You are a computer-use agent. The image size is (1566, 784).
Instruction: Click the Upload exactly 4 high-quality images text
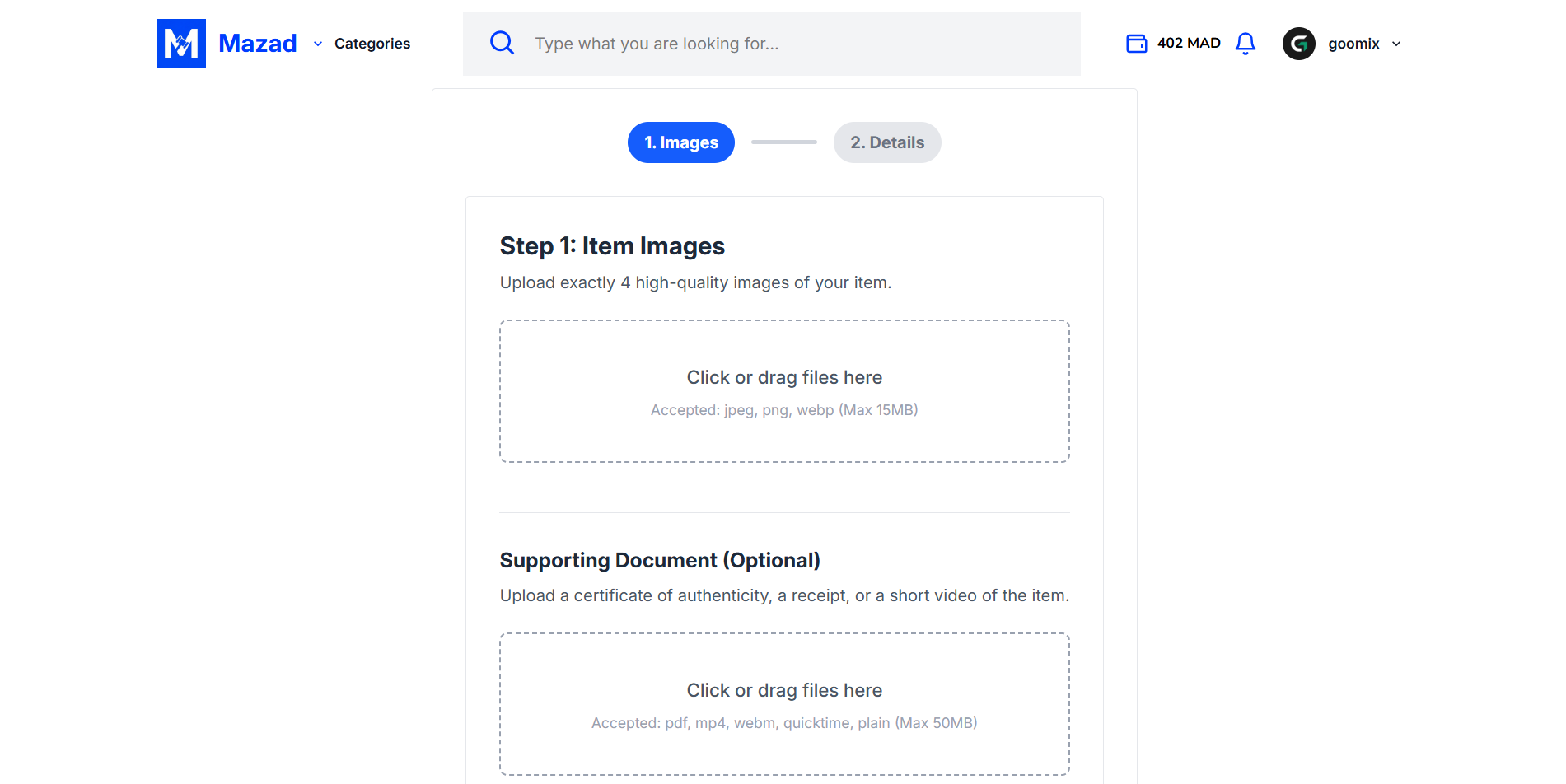(x=695, y=282)
